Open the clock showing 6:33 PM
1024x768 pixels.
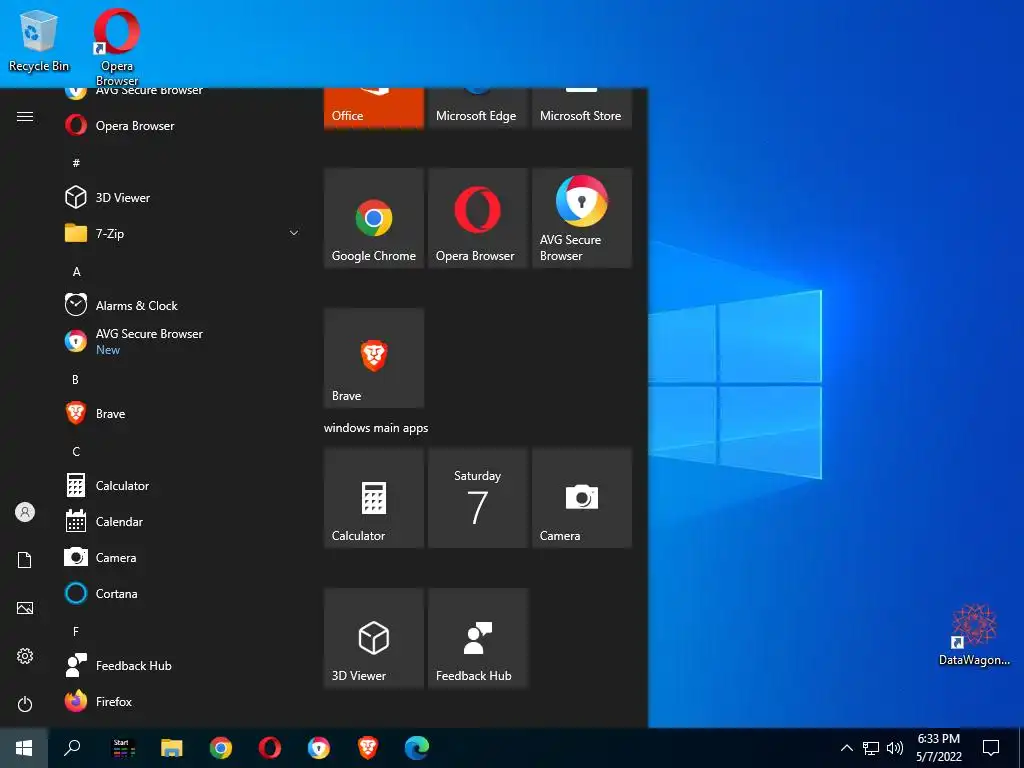coord(938,748)
